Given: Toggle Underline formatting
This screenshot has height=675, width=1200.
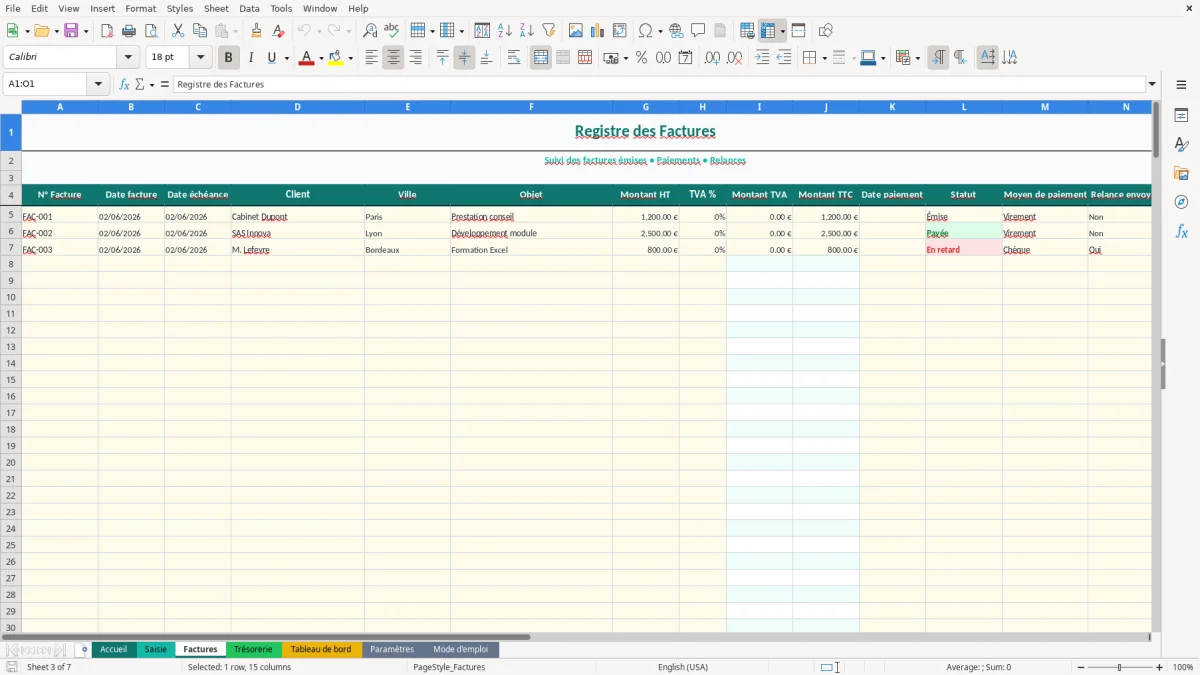Looking at the screenshot, I should [271, 58].
